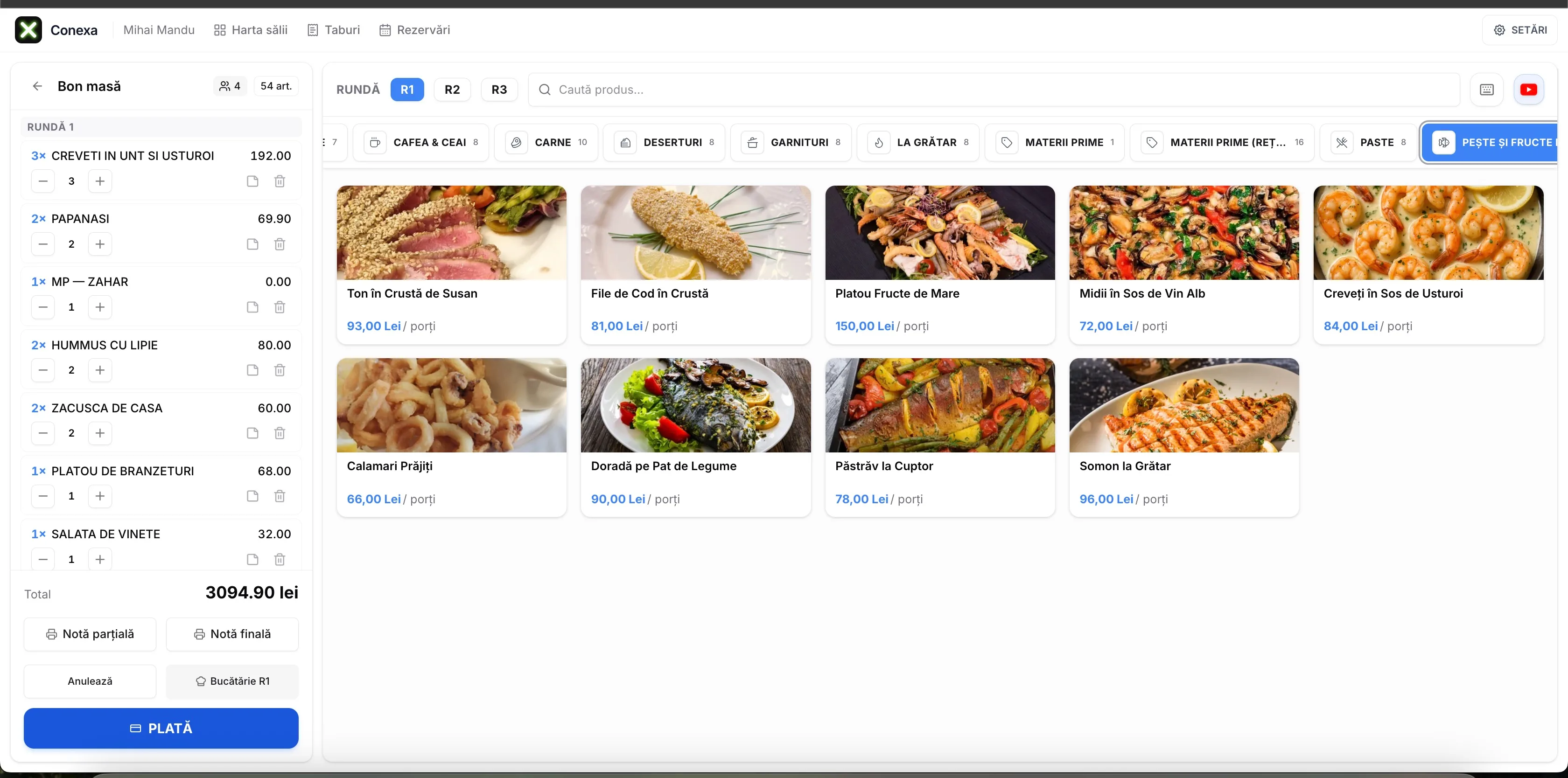The height and width of the screenshot is (778, 1568).
Task: Select round R1
Action: coord(407,90)
